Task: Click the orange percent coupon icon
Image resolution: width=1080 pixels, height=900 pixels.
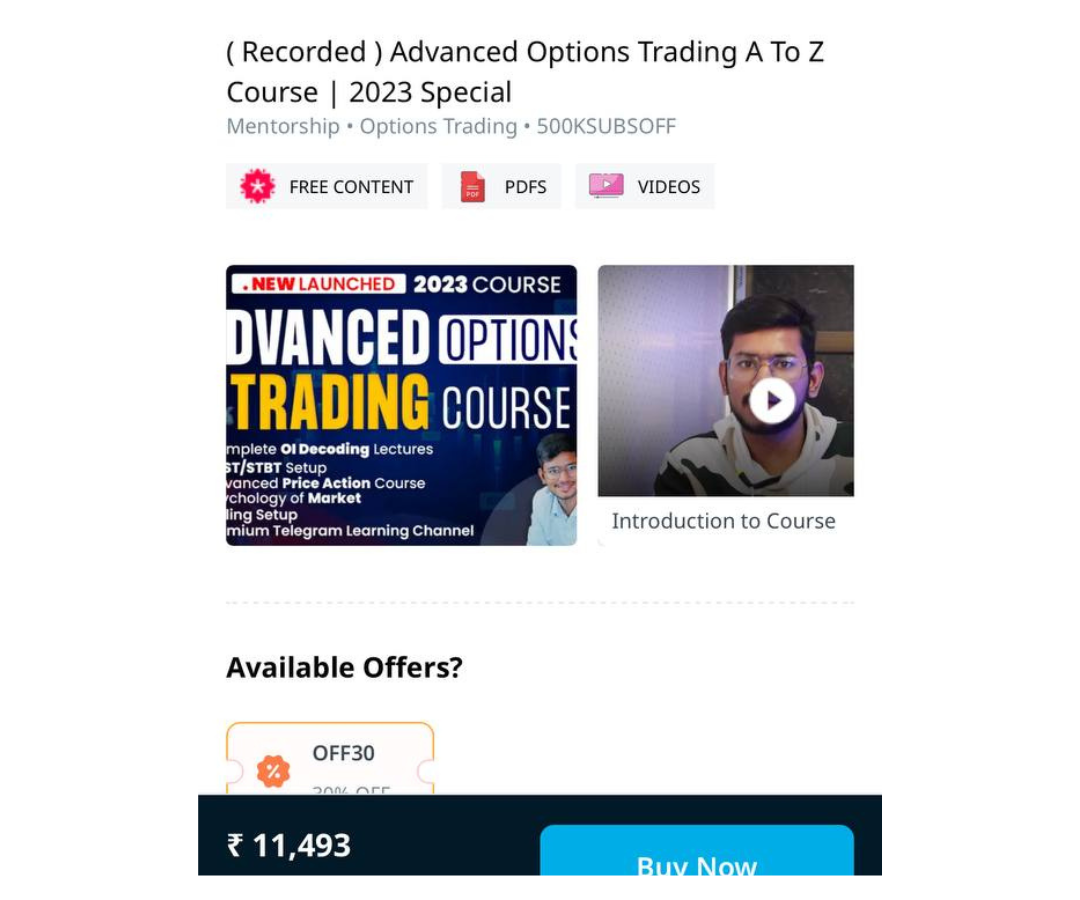Action: click(x=273, y=771)
